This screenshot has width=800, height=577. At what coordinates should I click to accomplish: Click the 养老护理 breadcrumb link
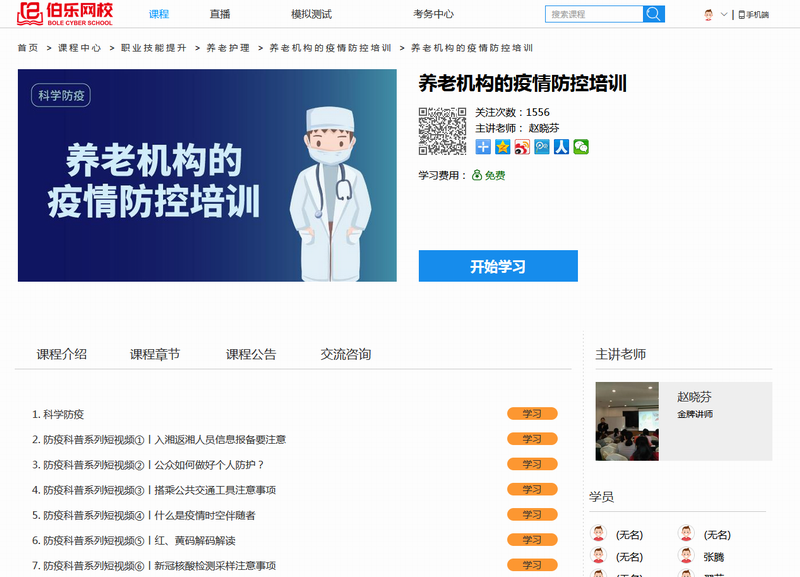click(228, 48)
